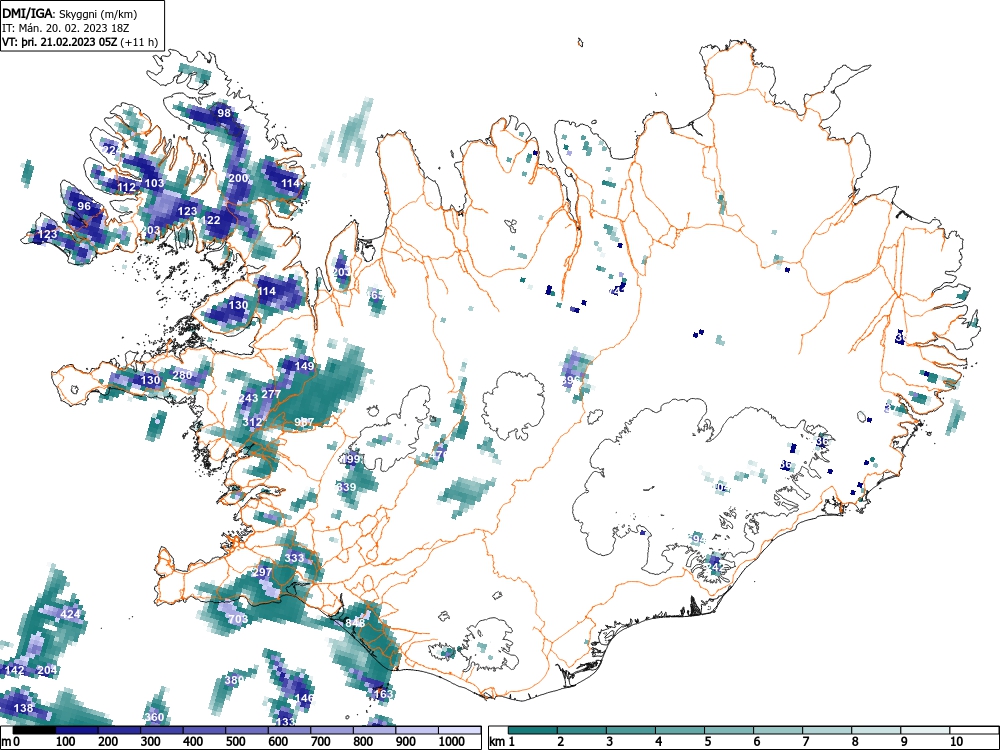Click the visibility value 277 on the map
Screen dimensions: 1000x750
271,393
